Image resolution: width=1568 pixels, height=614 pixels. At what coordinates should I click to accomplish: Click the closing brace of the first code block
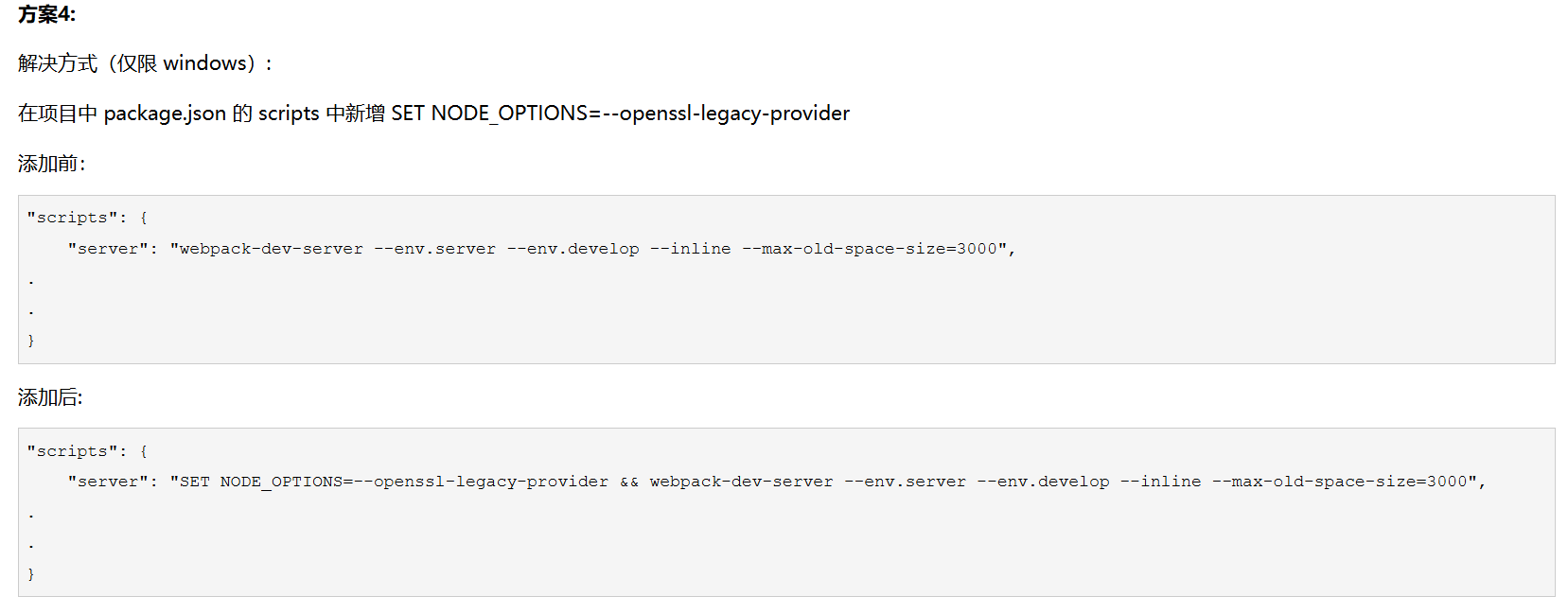coord(31,341)
